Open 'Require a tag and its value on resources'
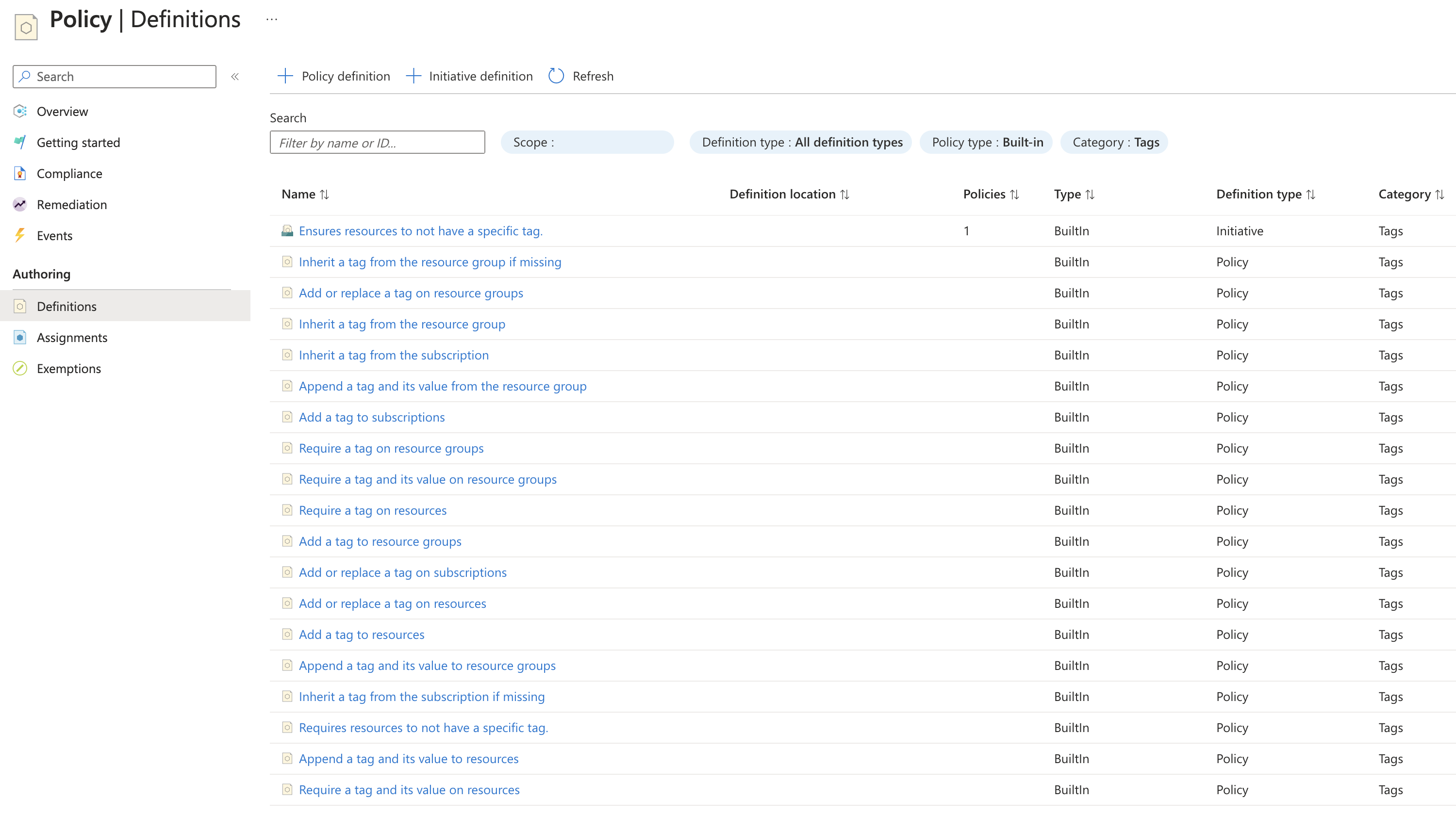 coord(409,790)
